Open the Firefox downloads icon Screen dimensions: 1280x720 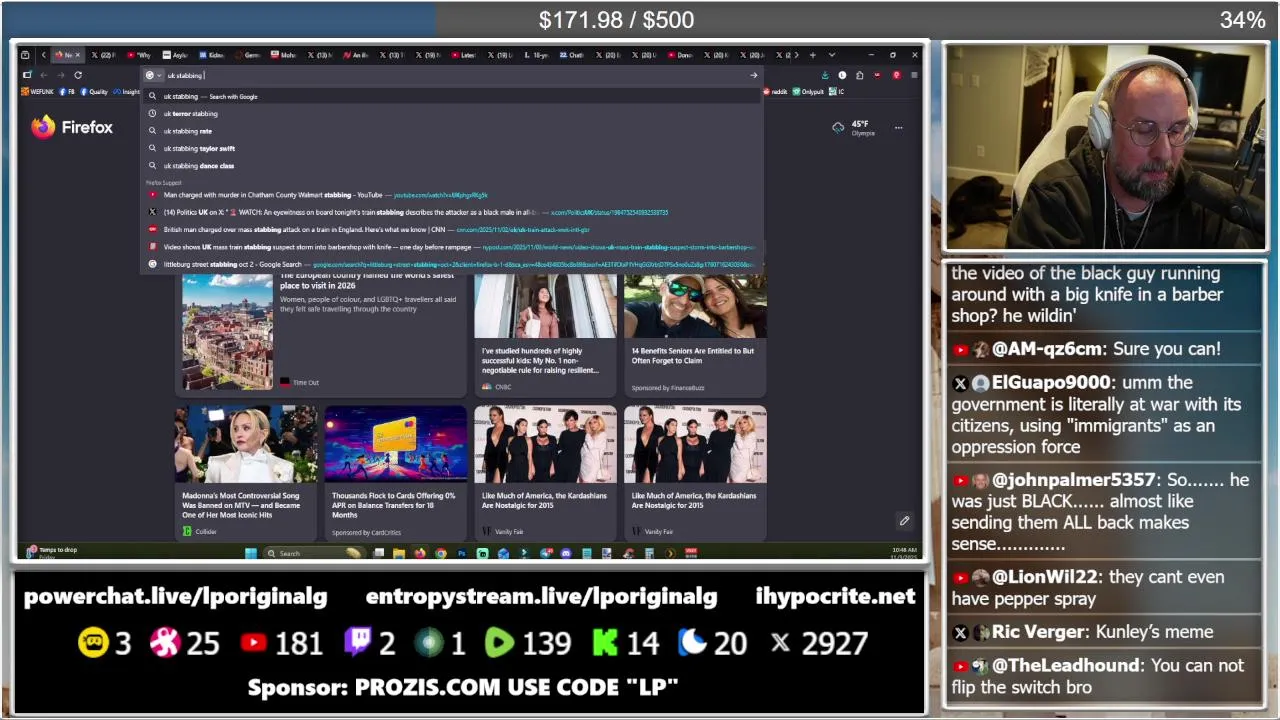click(825, 75)
